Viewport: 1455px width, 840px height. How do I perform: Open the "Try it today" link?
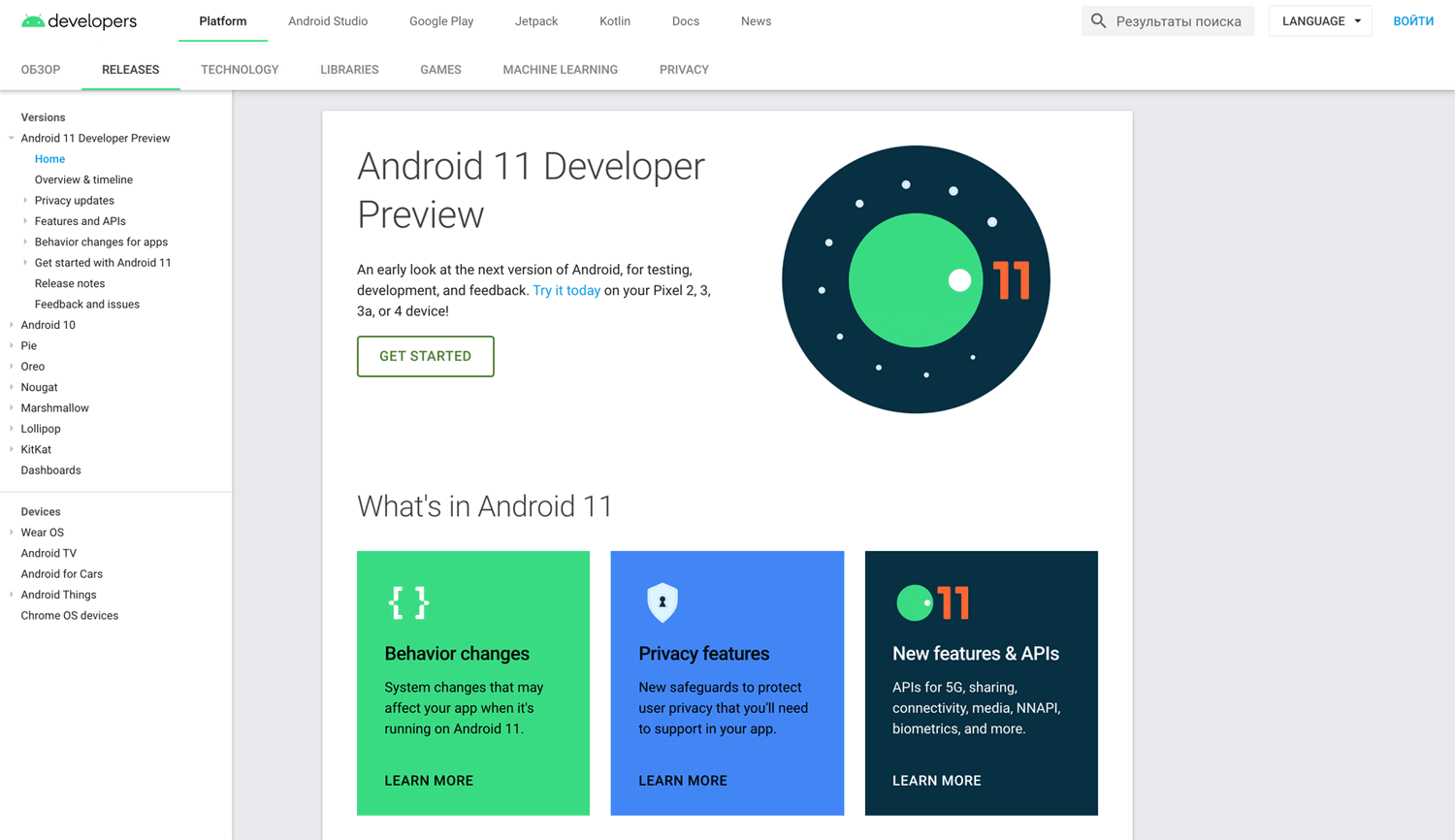pyautogui.click(x=566, y=289)
